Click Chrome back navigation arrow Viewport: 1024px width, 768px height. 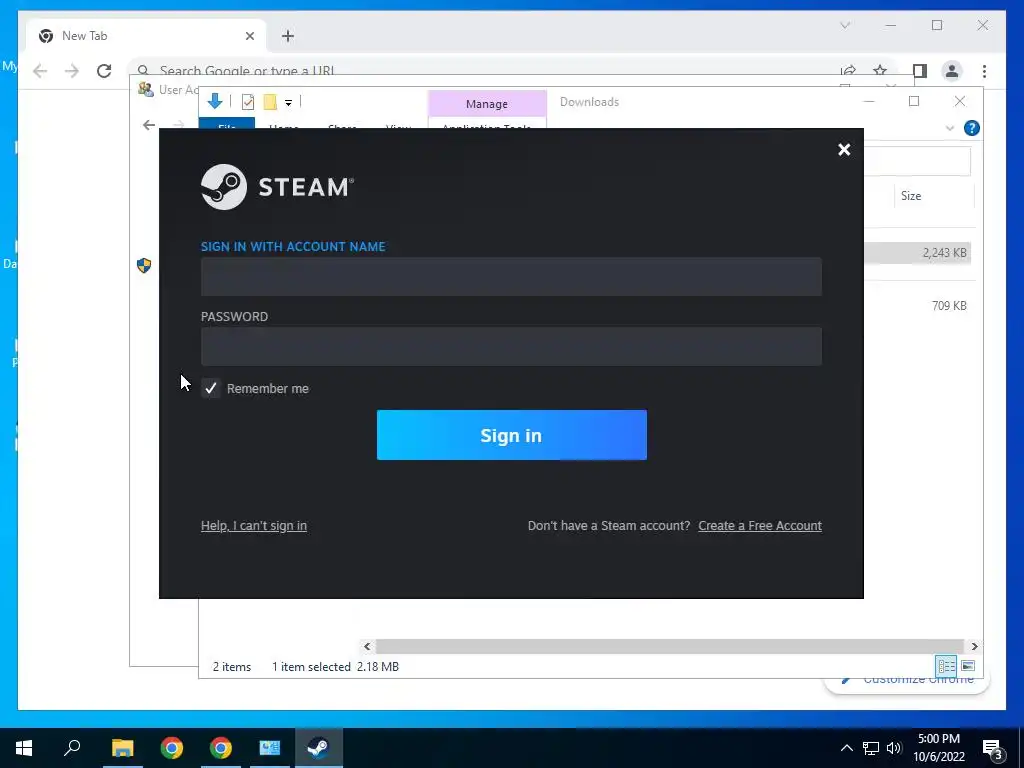tap(40, 71)
